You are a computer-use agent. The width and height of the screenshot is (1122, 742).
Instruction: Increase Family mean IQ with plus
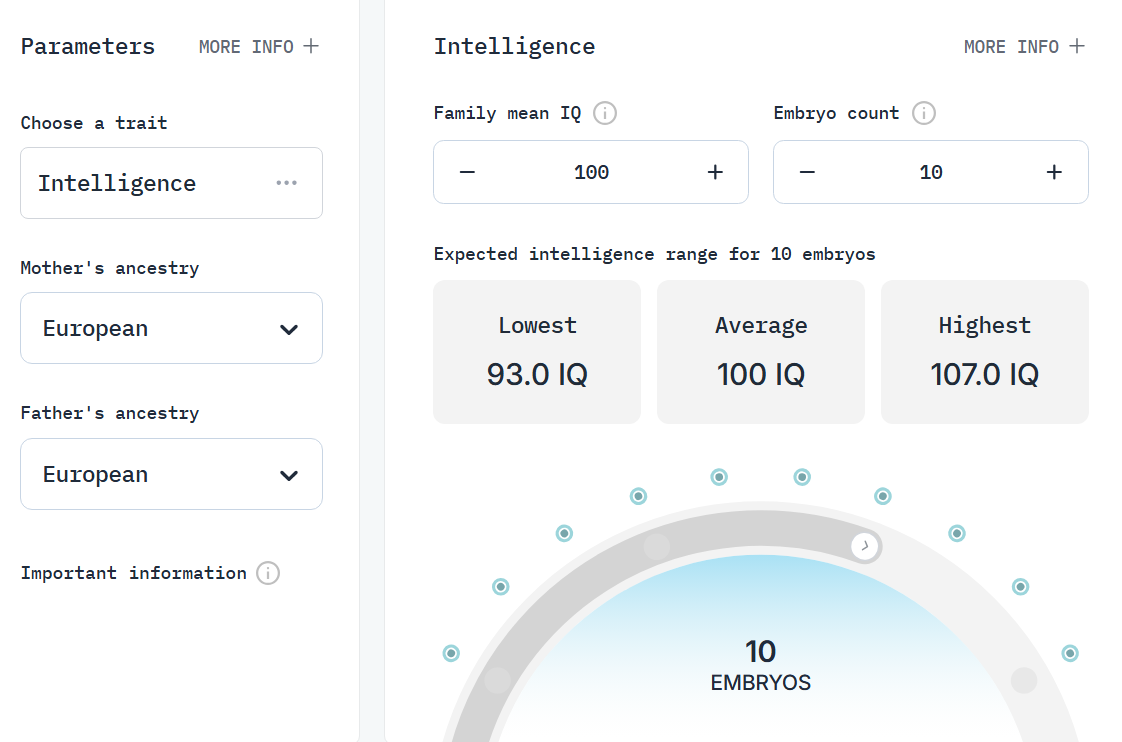tap(715, 172)
